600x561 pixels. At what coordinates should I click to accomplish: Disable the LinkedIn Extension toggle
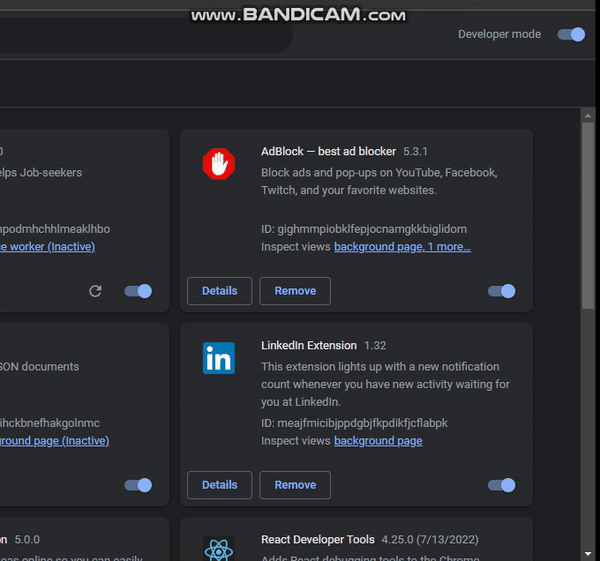501,485
